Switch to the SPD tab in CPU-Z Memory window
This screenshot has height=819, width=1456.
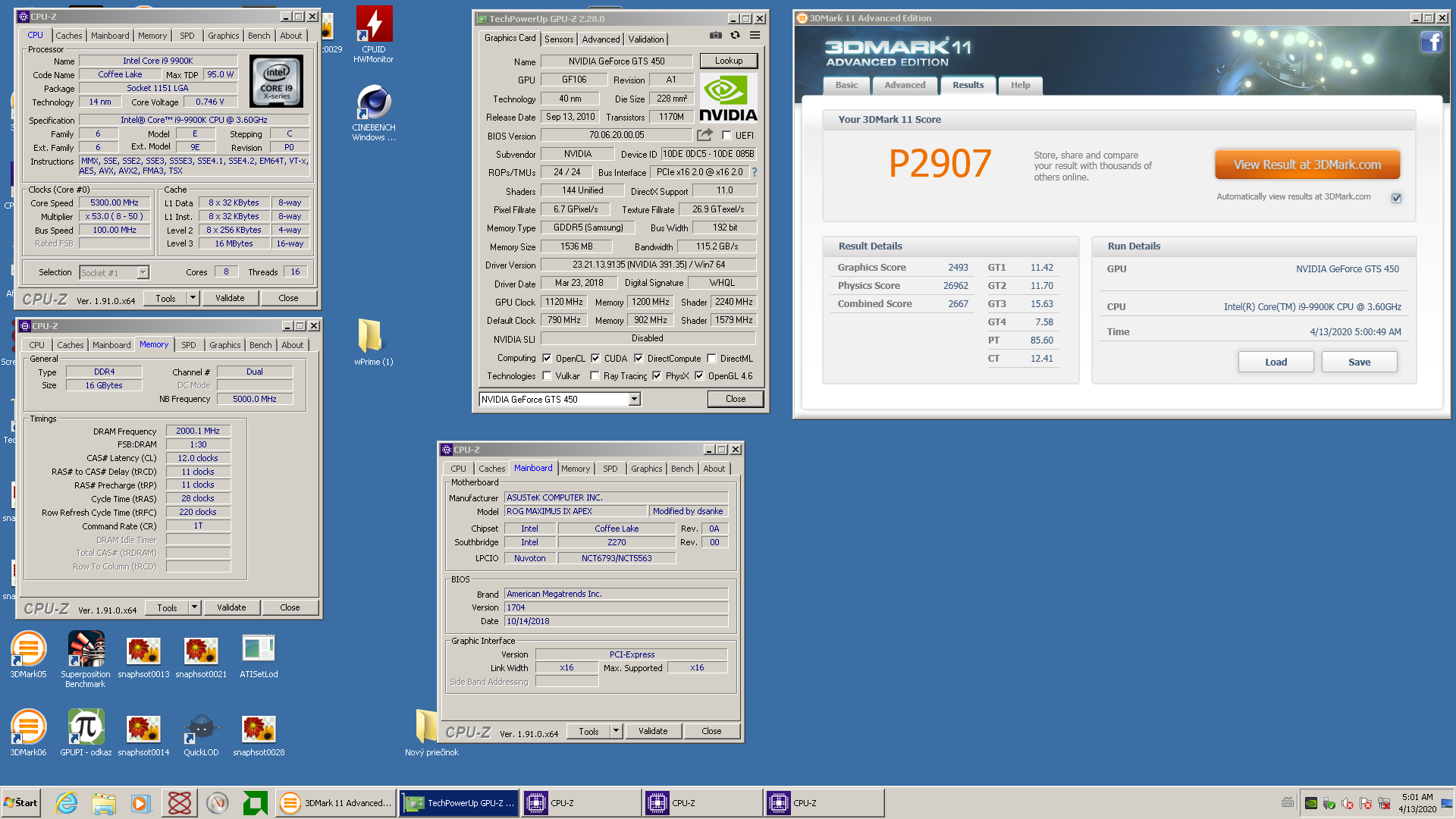coord(189,345)
